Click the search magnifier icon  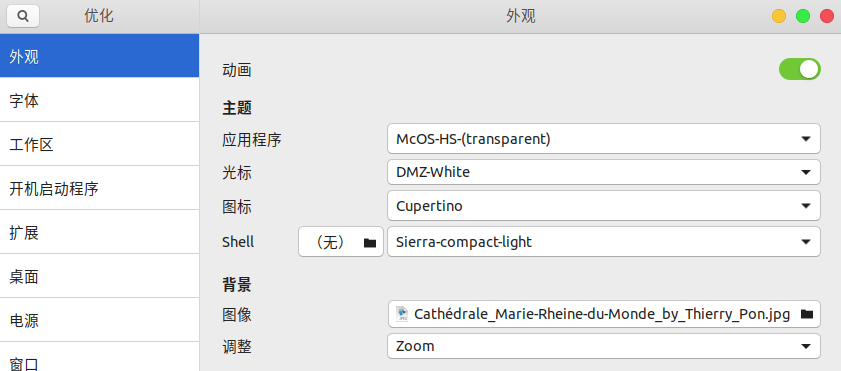coord(23,16)
